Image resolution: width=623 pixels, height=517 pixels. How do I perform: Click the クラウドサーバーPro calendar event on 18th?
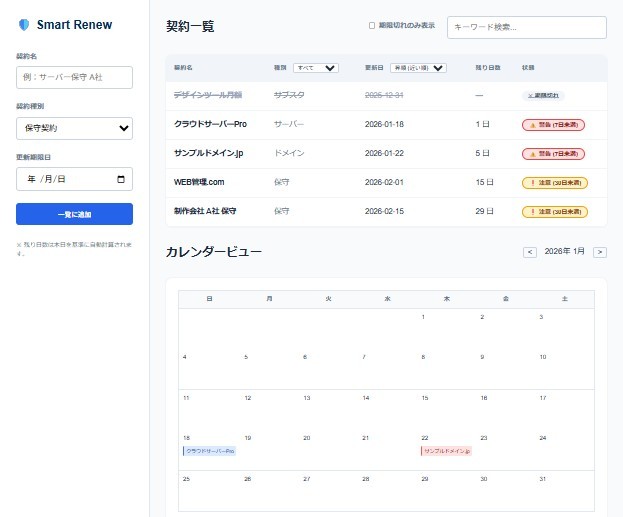click(209, 451)
